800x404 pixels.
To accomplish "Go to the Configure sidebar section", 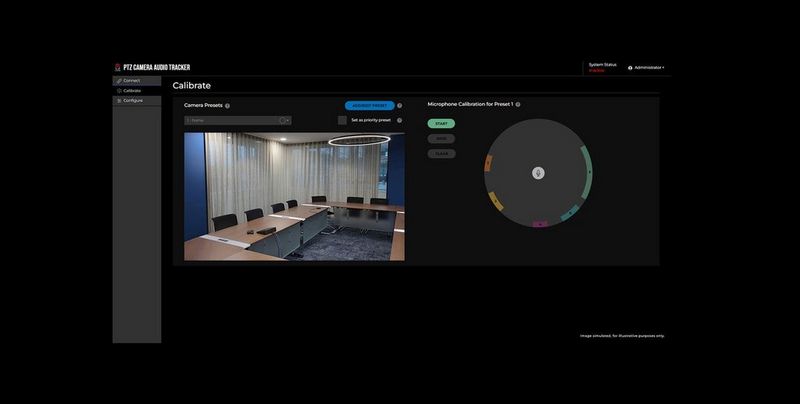I will (x=137, y=101).
